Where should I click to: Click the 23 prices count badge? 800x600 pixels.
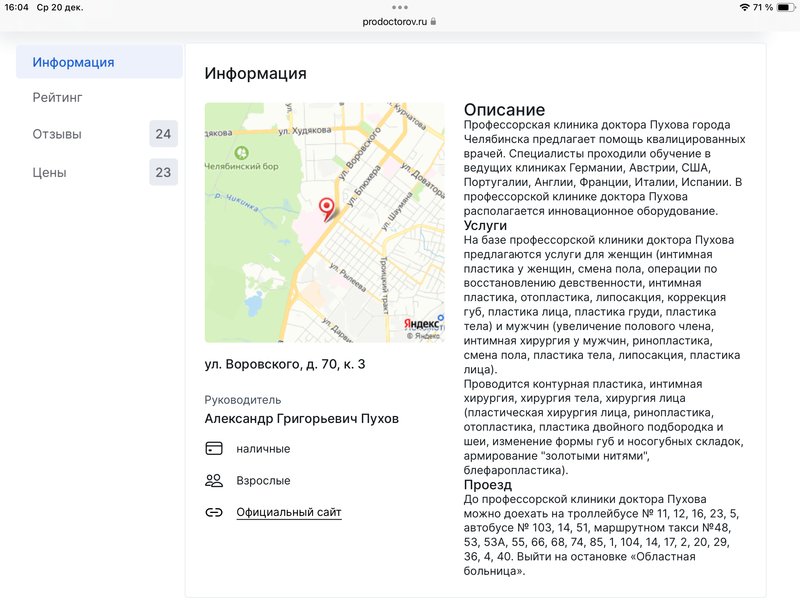(x=163, y=172)
